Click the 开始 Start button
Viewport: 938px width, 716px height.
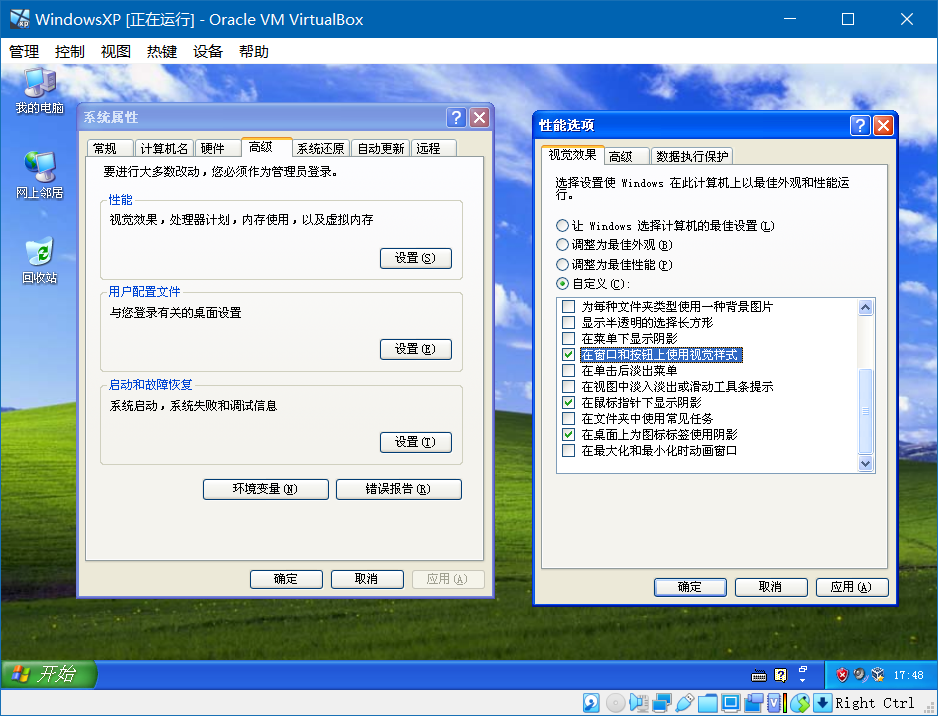click(48, 674)
